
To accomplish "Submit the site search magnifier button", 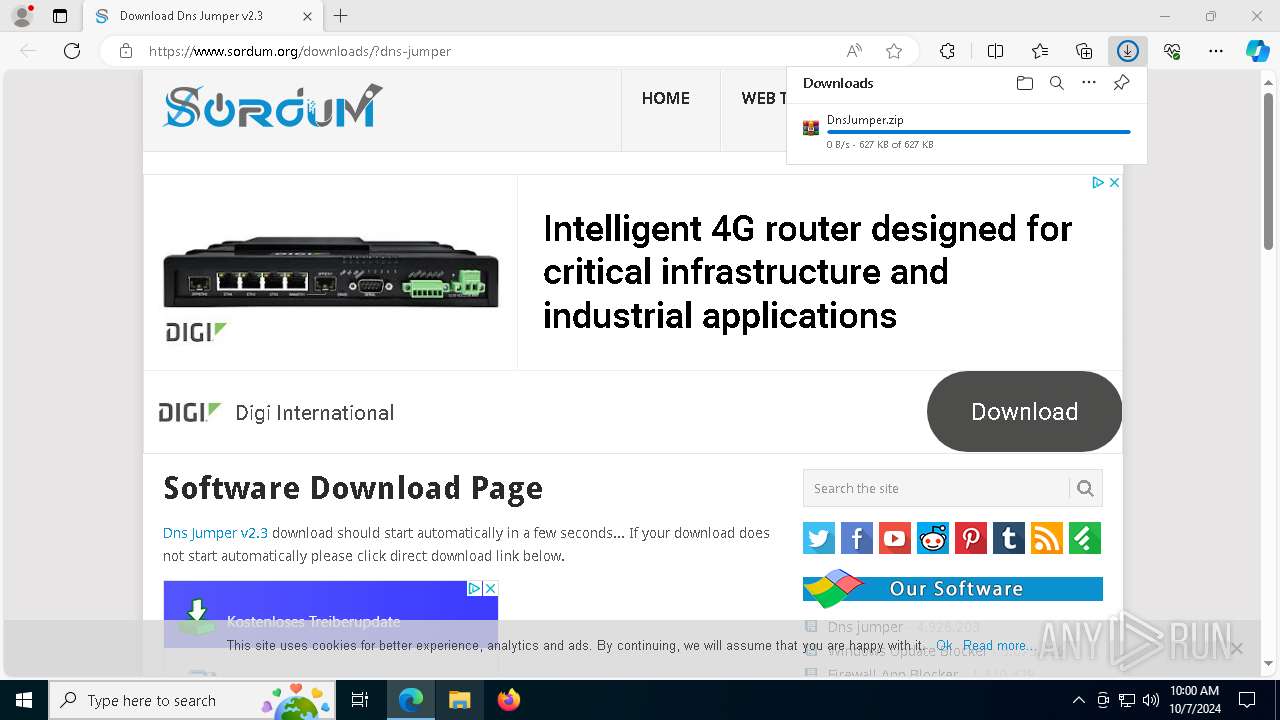I will pos(1085,488).
